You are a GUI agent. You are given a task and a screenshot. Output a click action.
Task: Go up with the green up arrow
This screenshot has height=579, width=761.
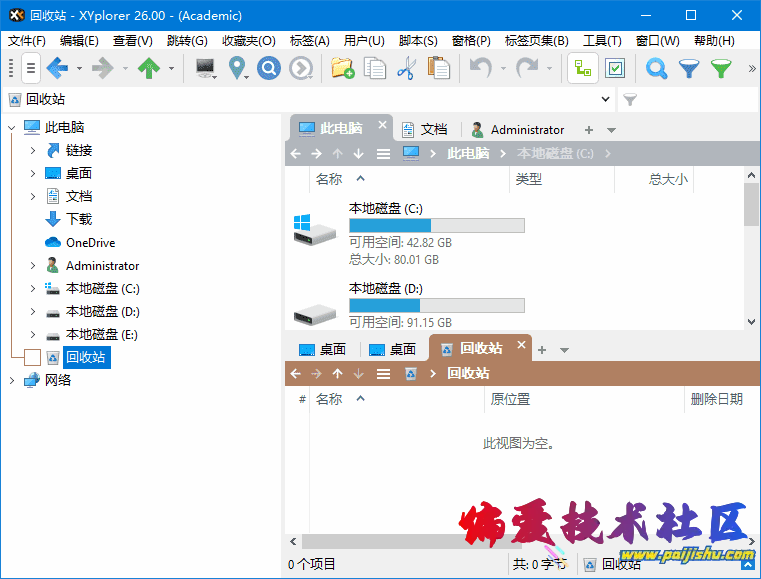point(149,68)
